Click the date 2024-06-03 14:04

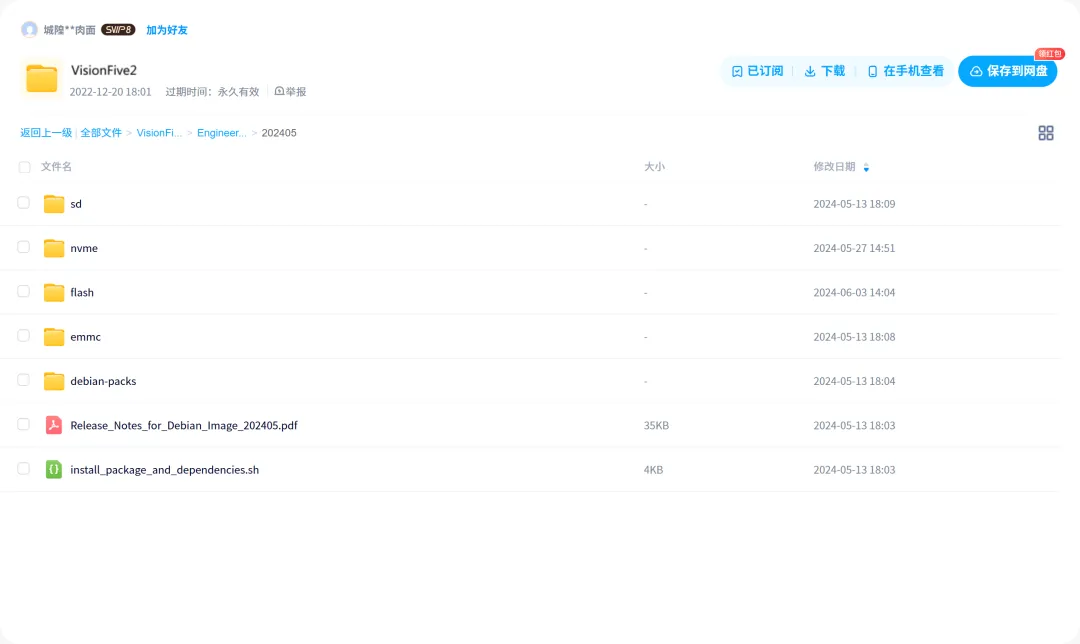point(854,293)
